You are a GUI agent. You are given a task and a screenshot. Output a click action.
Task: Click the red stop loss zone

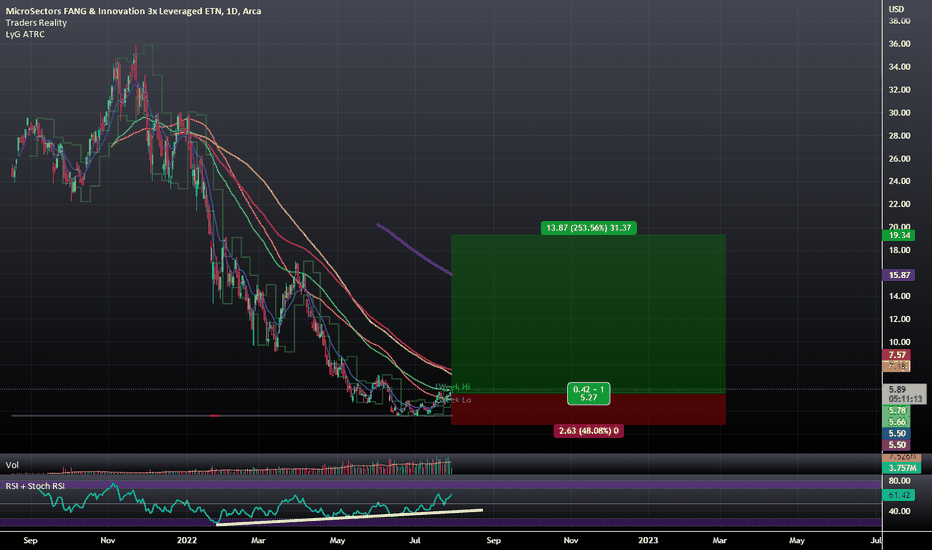coord(588,409)
